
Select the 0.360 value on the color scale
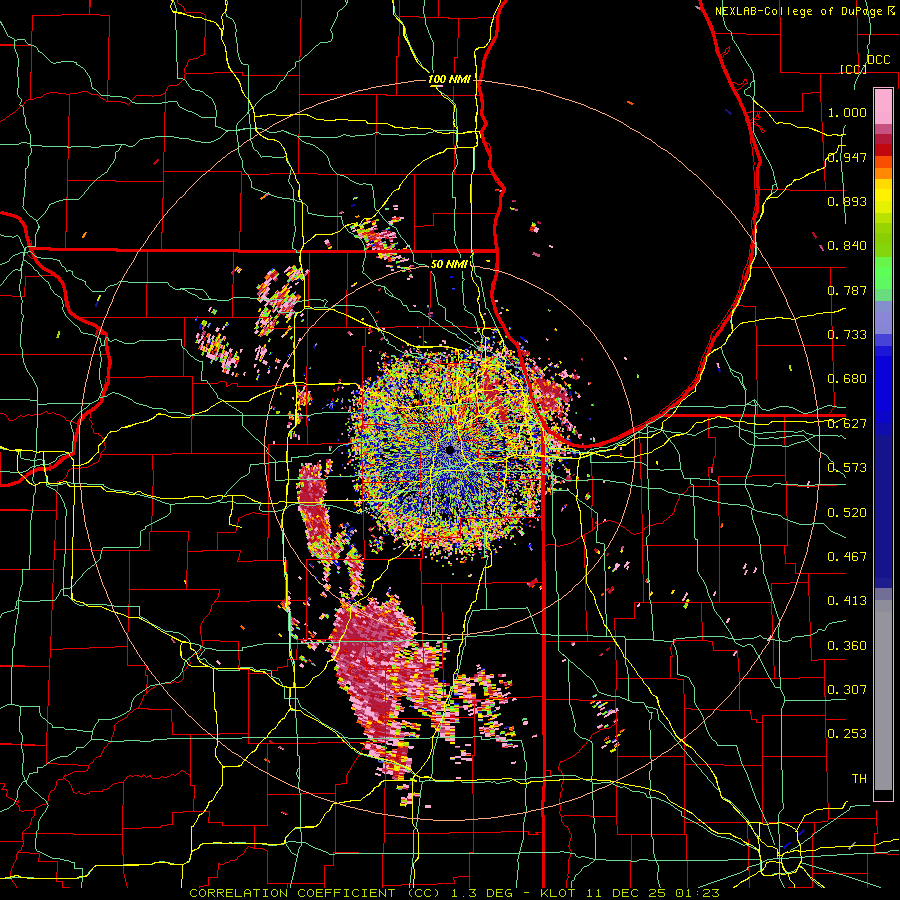point(847,646)
